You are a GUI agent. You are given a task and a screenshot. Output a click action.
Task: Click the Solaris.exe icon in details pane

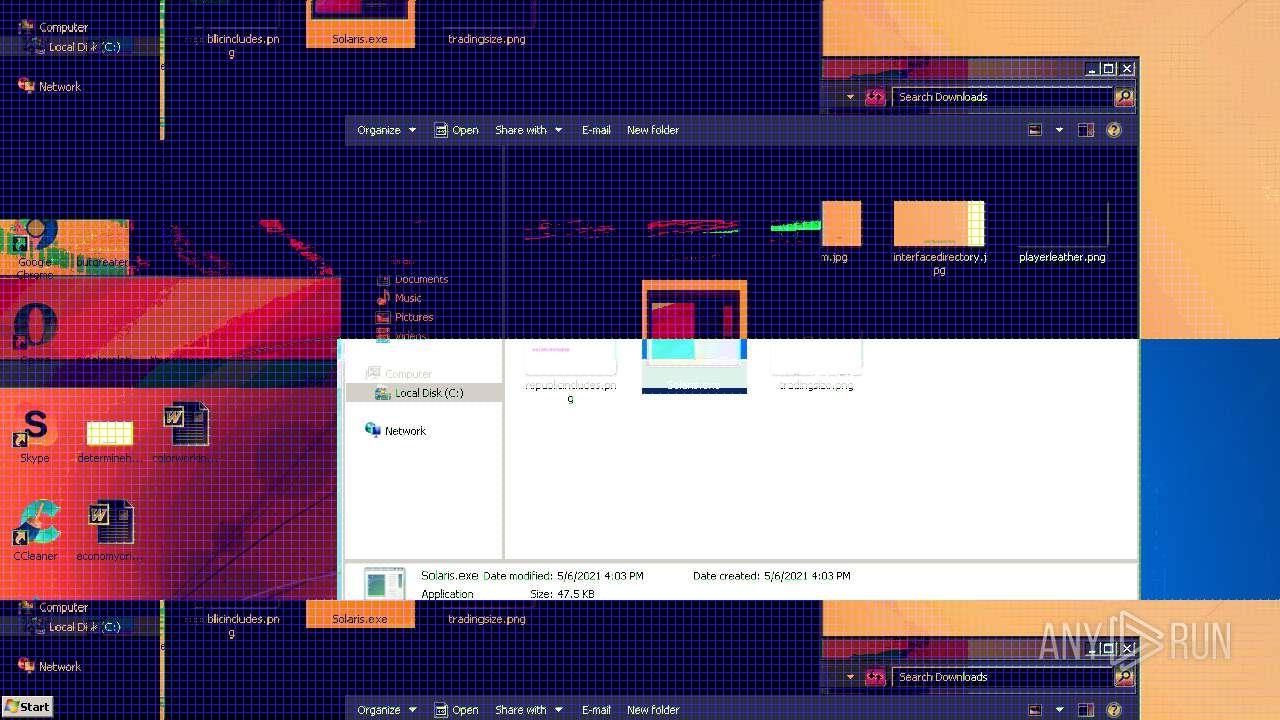tap(385, 585)
